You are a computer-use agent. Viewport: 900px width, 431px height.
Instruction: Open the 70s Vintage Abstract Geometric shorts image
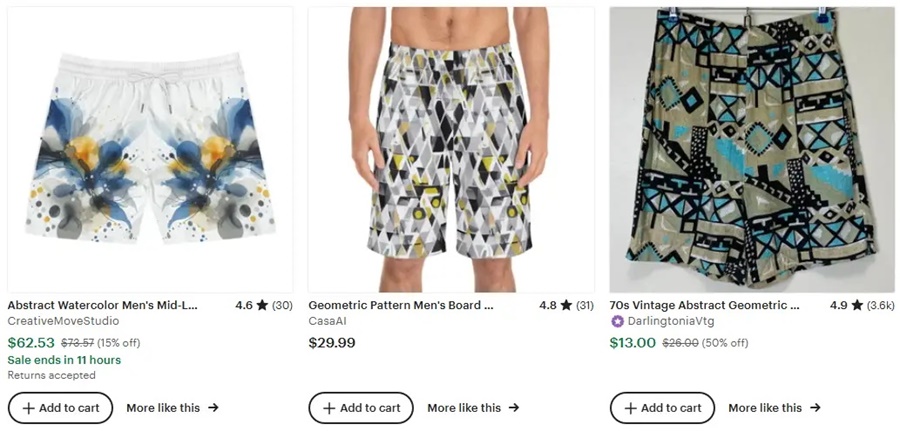(752, 150)
